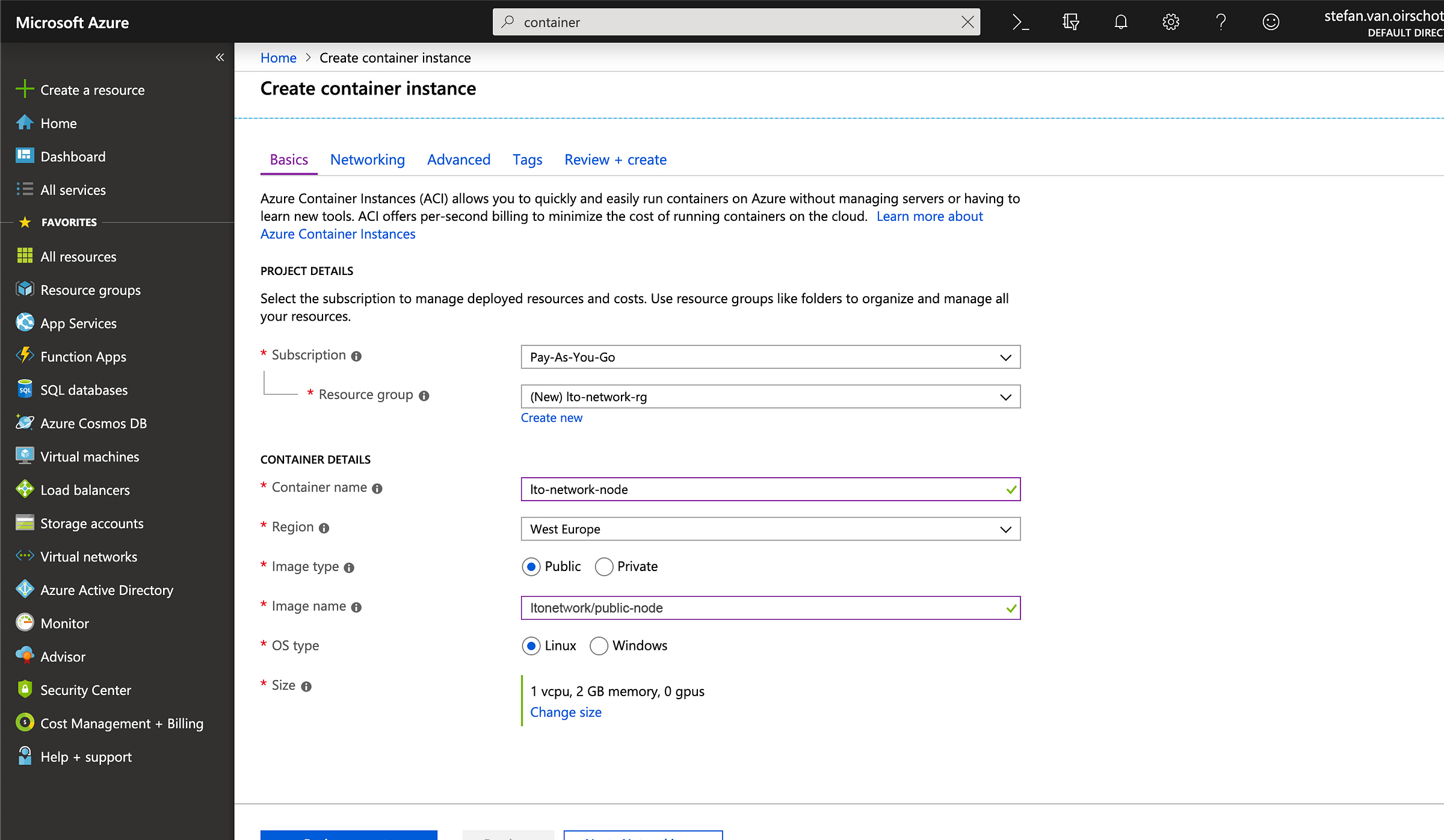1444x840 pixels.
Task: Click the Dashboard icon in sidebar
Action: pyautogui.click(x=25, y=156)
